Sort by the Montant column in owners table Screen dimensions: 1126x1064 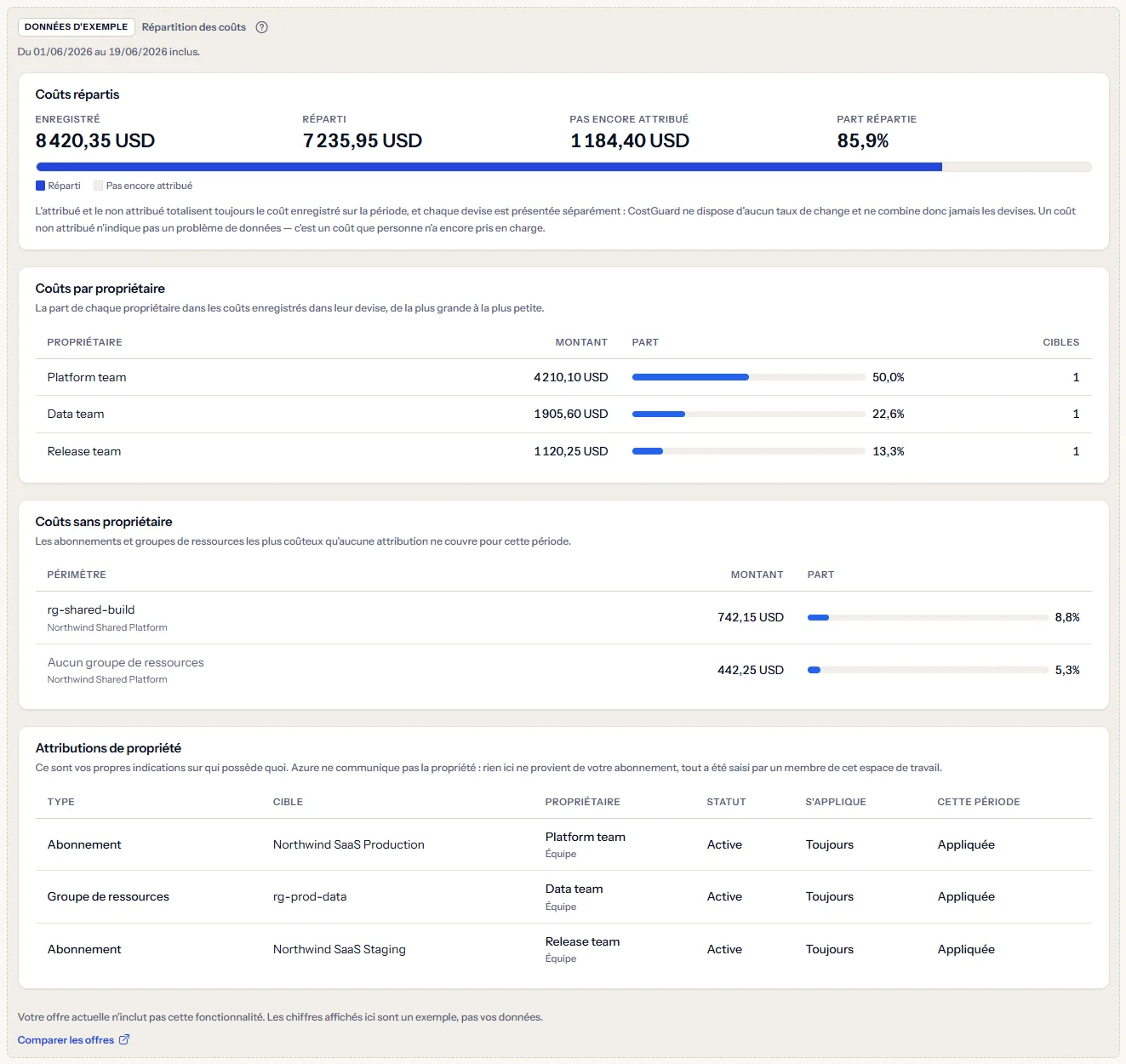(581, 342)
